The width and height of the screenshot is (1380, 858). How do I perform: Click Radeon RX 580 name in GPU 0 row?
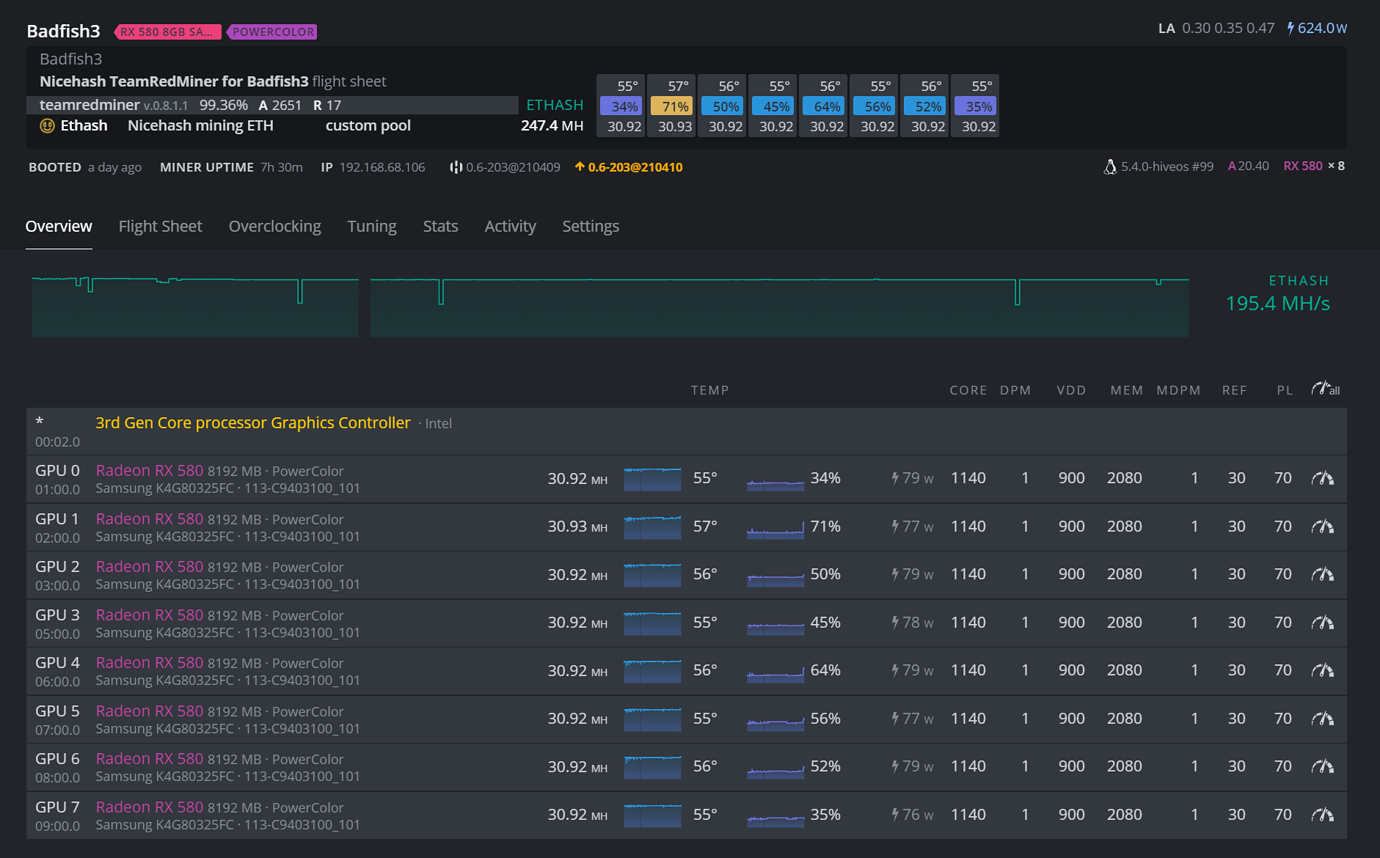149,470
